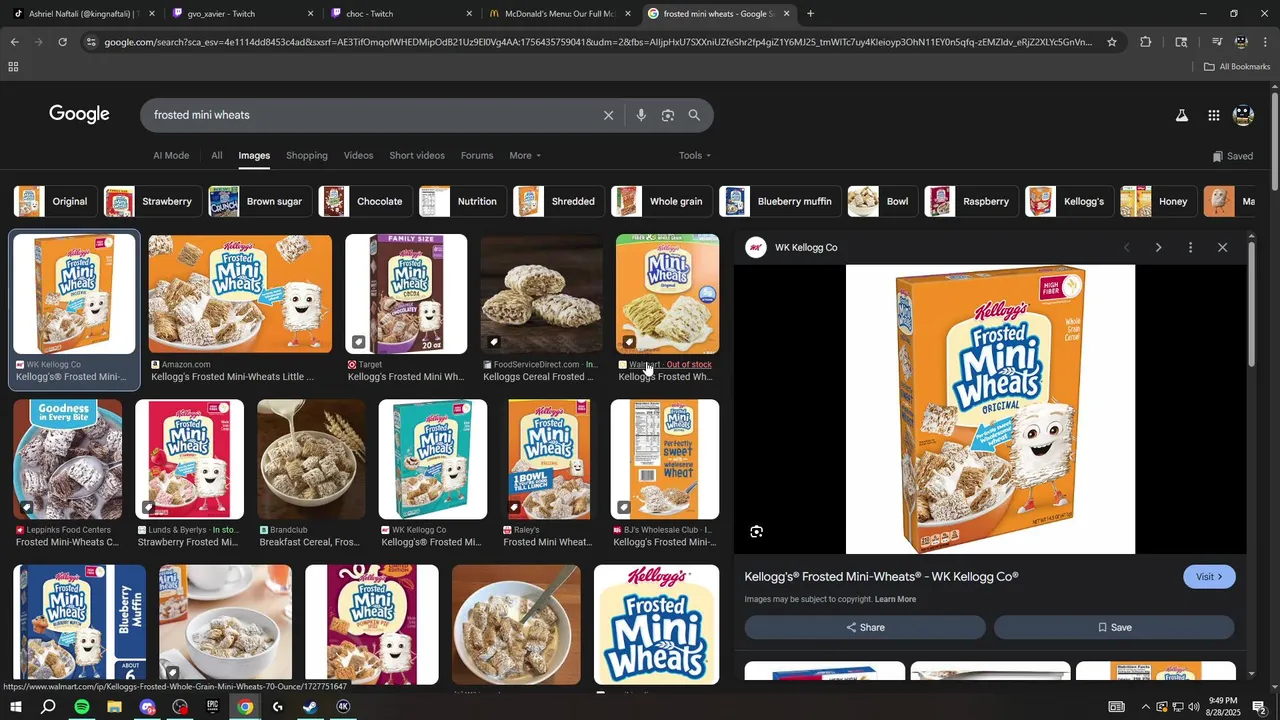Open the WK Kellogg Co source header

click(x=792, y=248)
